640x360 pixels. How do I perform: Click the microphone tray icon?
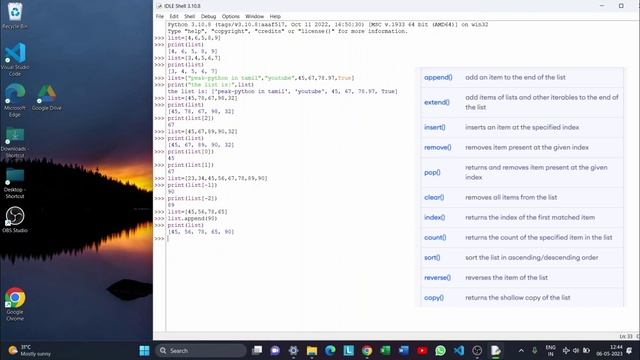[x=534, y=351]
